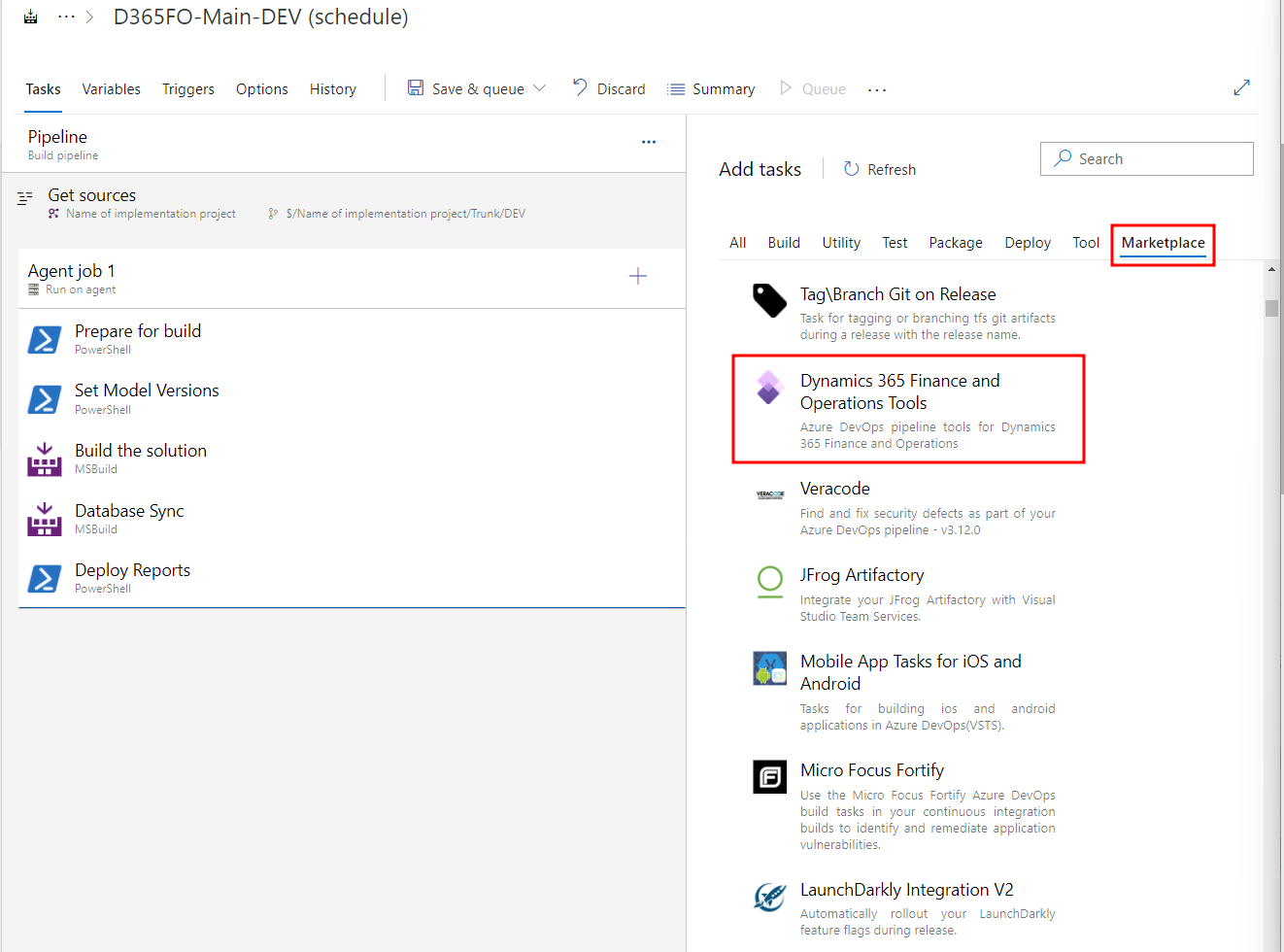This screenshot has height=952, width=1284.
Task: Select the LaunchDarkly Integration V2 rocket icon
Action: point(769,897)
